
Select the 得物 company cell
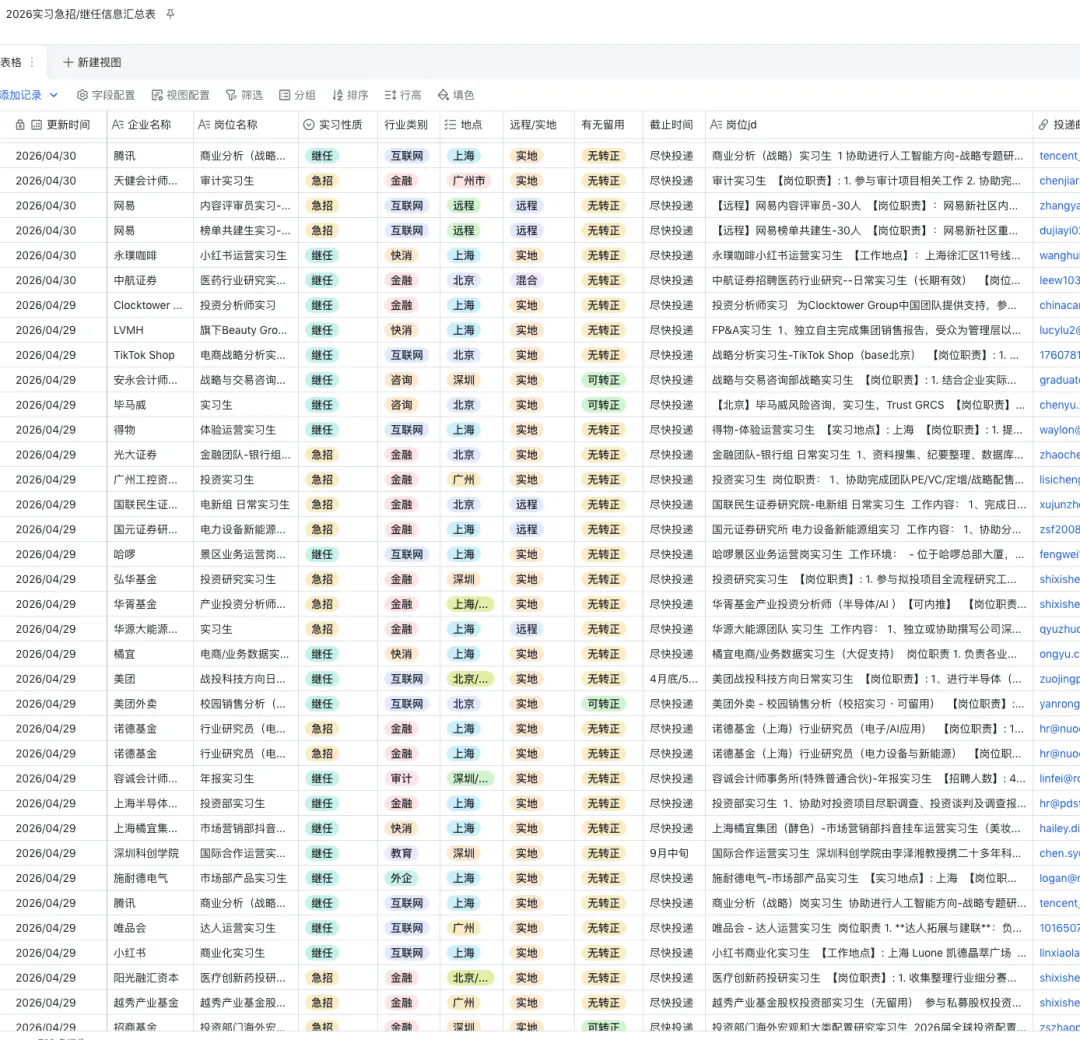(x=149, y=430)
